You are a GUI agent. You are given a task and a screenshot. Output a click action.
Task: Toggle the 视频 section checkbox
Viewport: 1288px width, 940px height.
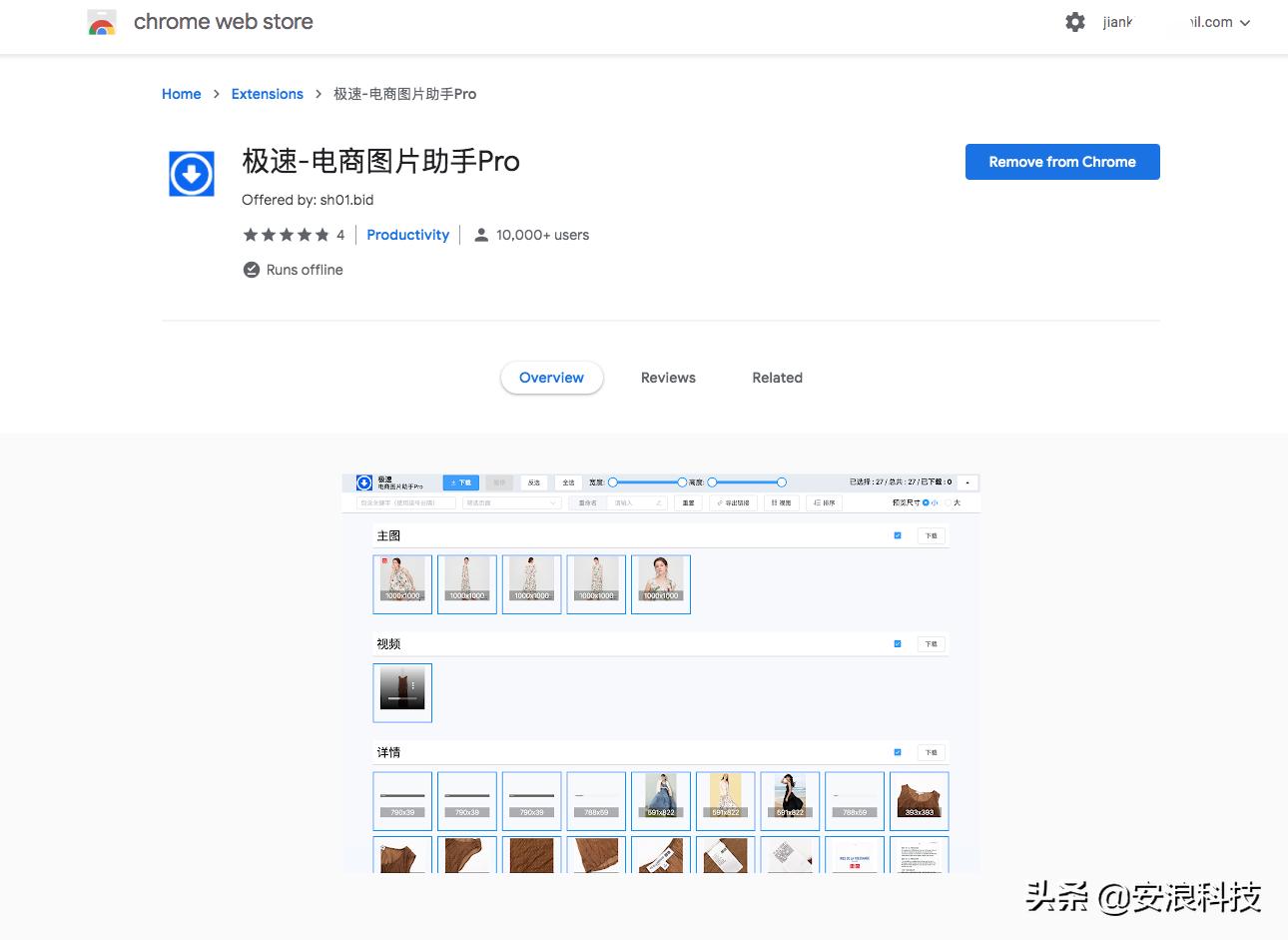(897, 644)
